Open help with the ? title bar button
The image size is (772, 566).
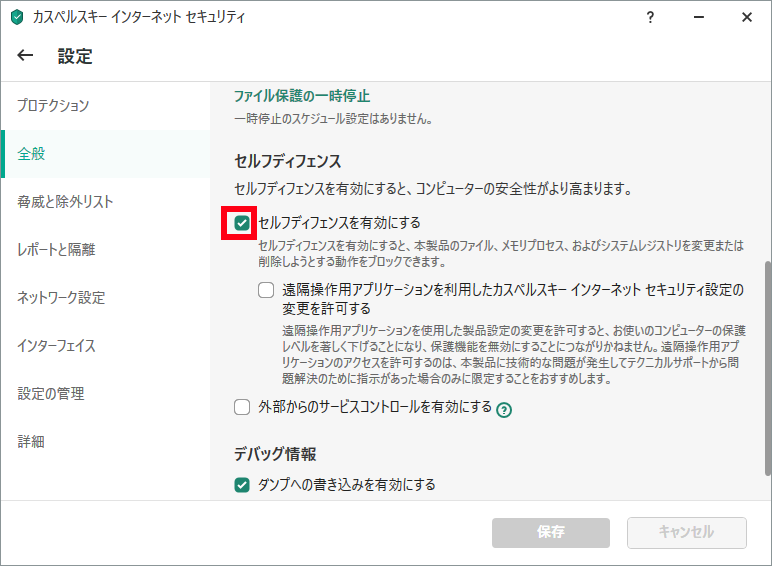650,17
